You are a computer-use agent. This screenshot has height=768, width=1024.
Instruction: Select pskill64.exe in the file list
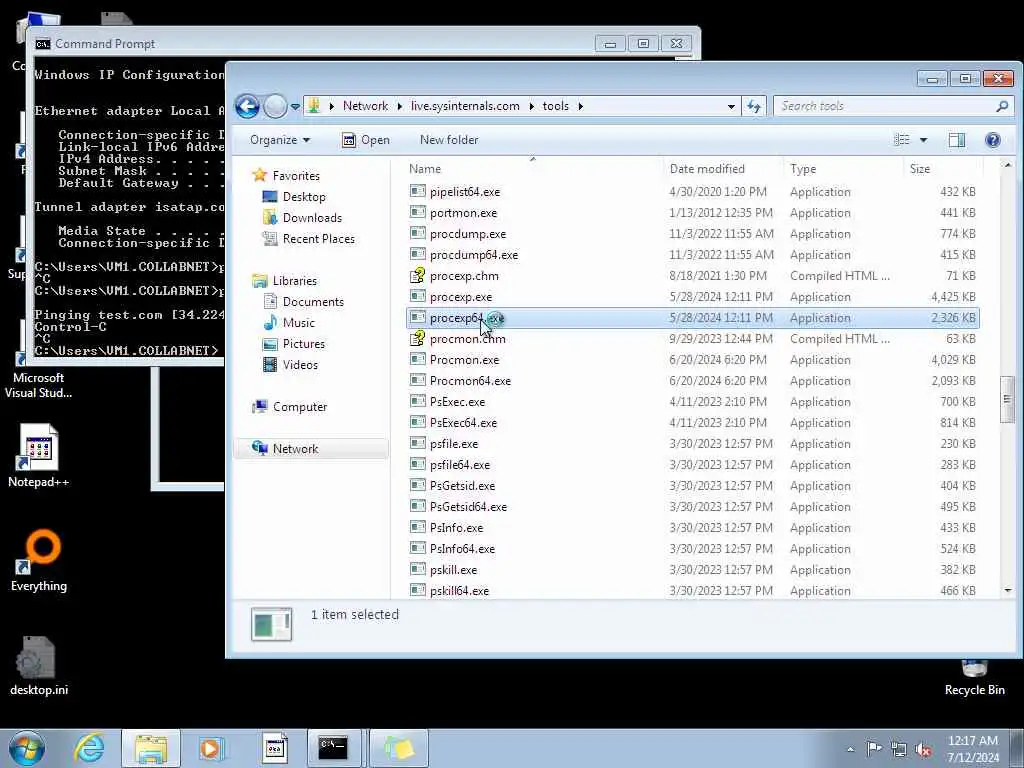[x=693, y=590]
